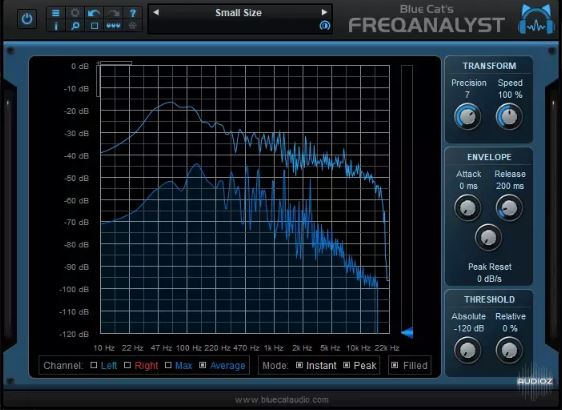Screen dimensions: 562x410
Task: Click the magnifier zoom icon
Action: [75, 26]
